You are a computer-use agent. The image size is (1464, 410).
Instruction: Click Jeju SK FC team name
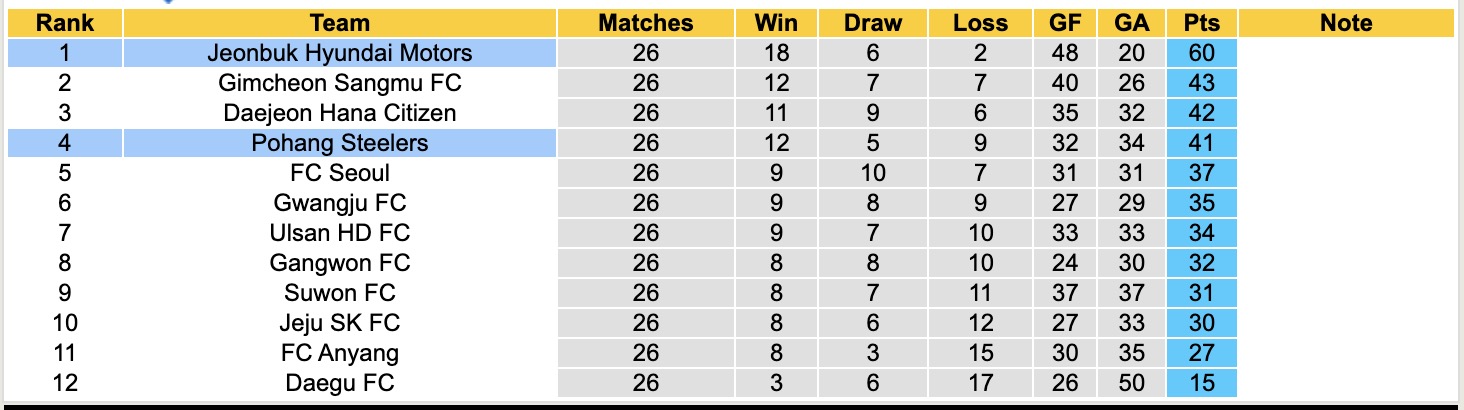340,323
